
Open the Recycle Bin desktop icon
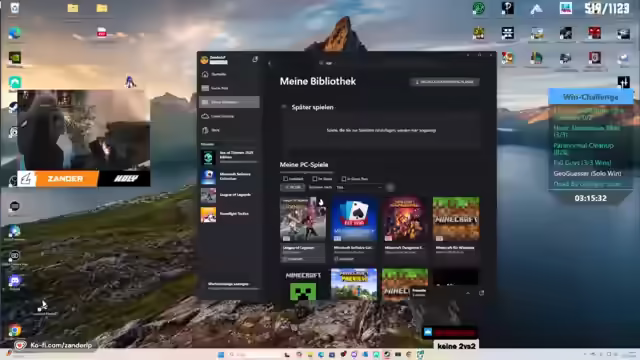[x=15, y=8]
